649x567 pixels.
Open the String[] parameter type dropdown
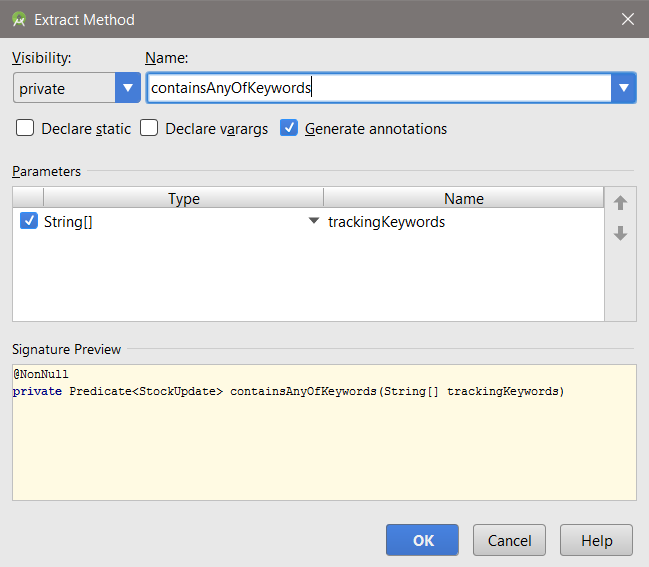coord(314,221)
